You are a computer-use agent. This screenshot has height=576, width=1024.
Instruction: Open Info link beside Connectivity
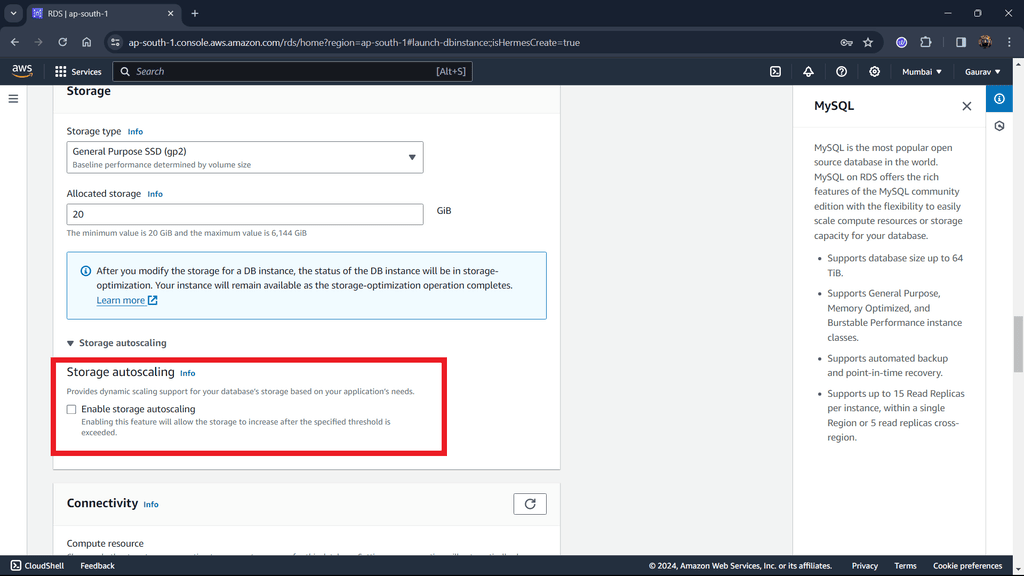151,504
